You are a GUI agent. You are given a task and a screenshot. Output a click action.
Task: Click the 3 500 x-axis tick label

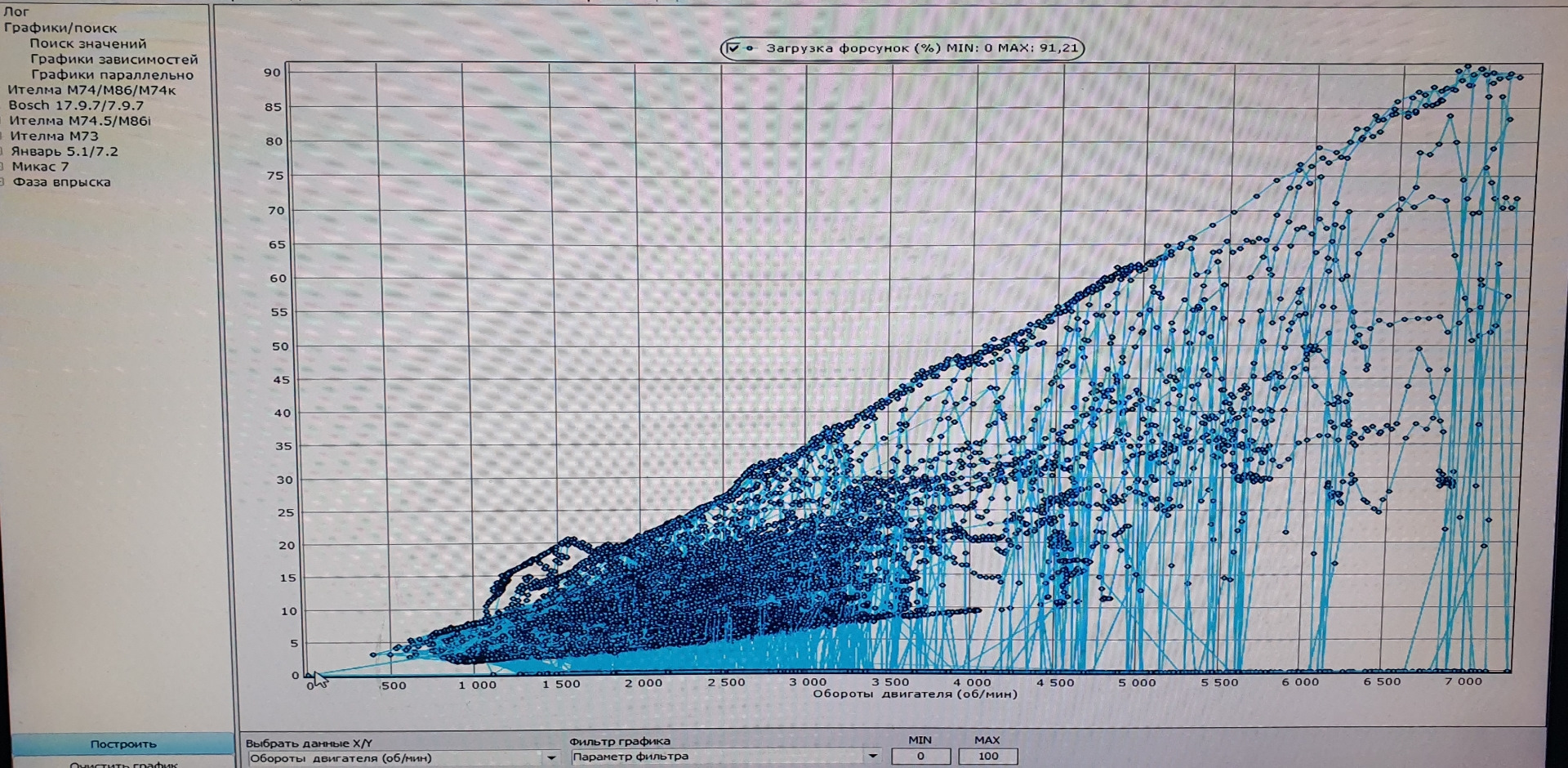pos(890,682)
